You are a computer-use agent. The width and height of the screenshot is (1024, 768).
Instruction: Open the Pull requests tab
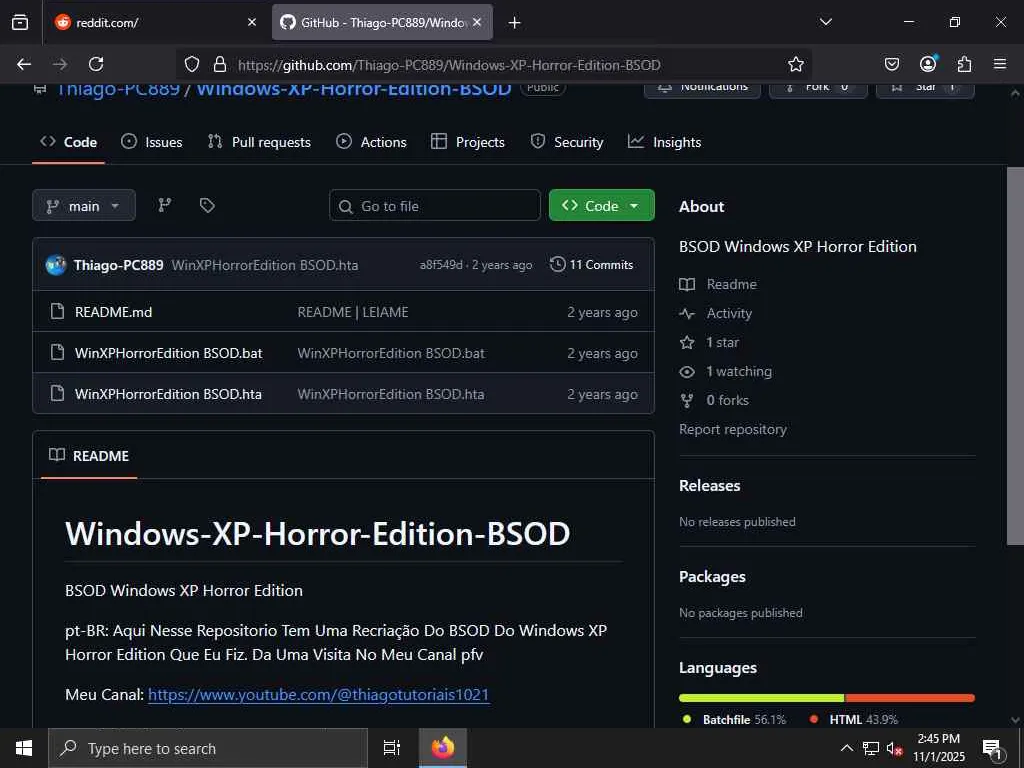coord(259,142)
